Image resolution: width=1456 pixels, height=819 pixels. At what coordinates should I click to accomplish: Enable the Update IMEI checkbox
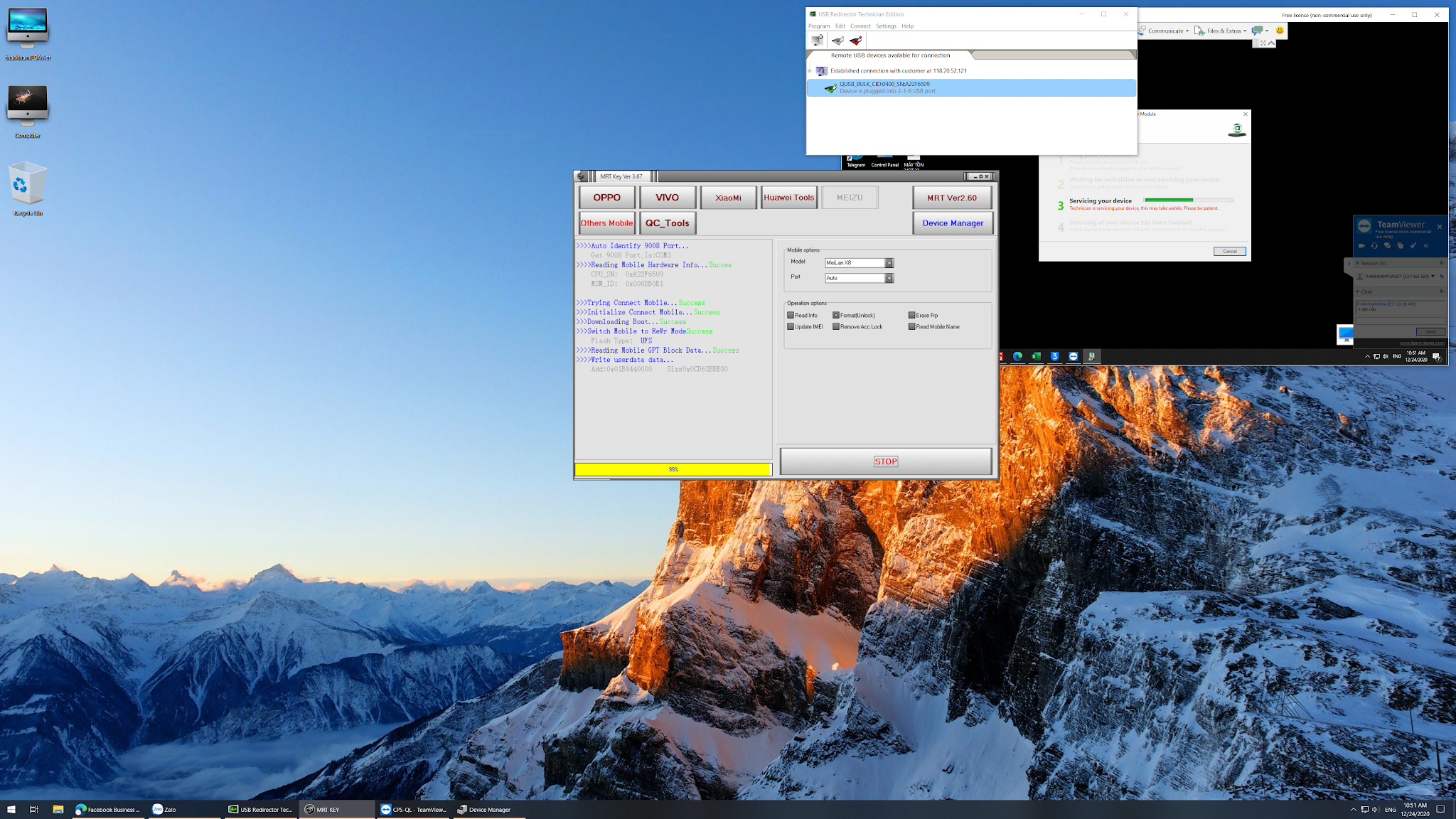(790, 327)
